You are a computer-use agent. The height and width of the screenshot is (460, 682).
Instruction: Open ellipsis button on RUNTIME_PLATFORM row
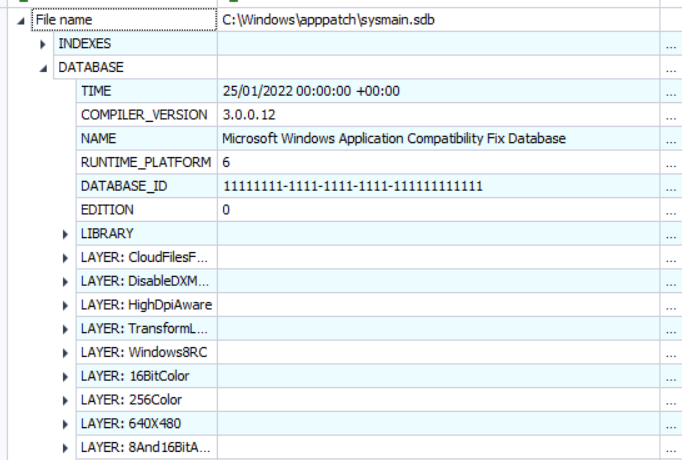(671, 163)
